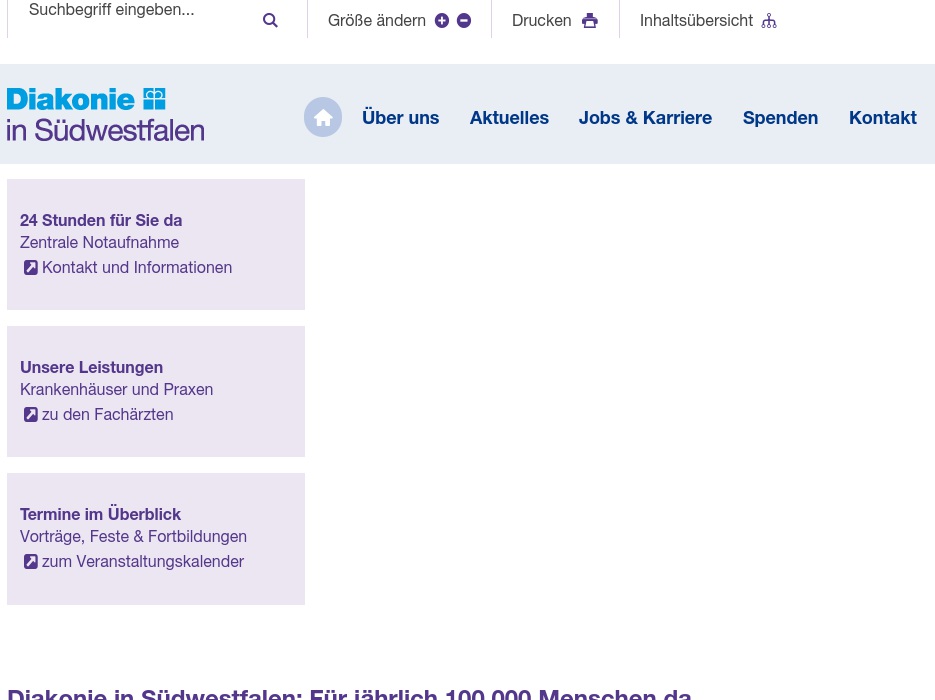Decrease text size with minus icon
The height and width of the screenshot is (700, 935).
tap(464, 20)
